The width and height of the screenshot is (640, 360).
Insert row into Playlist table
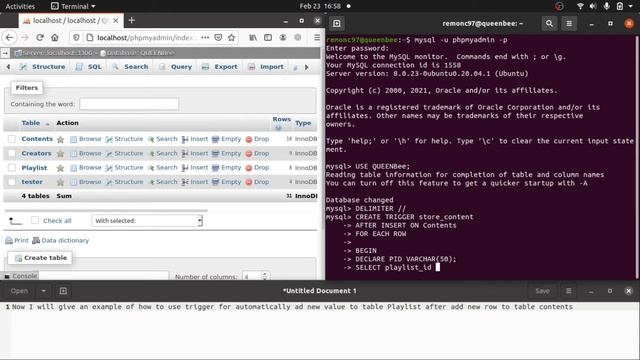pyautogui.click(x=195, y=168)
